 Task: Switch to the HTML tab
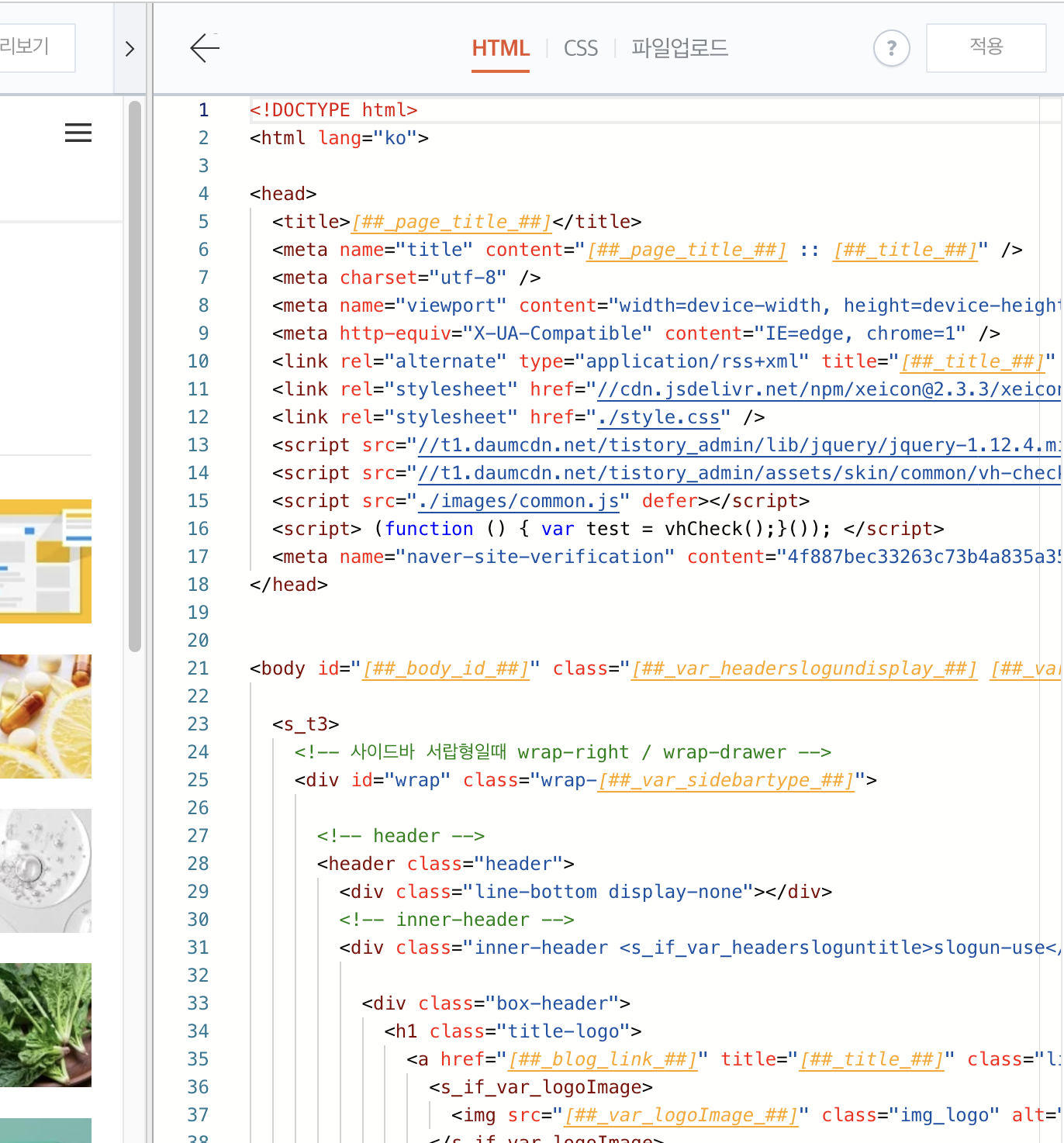point(501,48)
